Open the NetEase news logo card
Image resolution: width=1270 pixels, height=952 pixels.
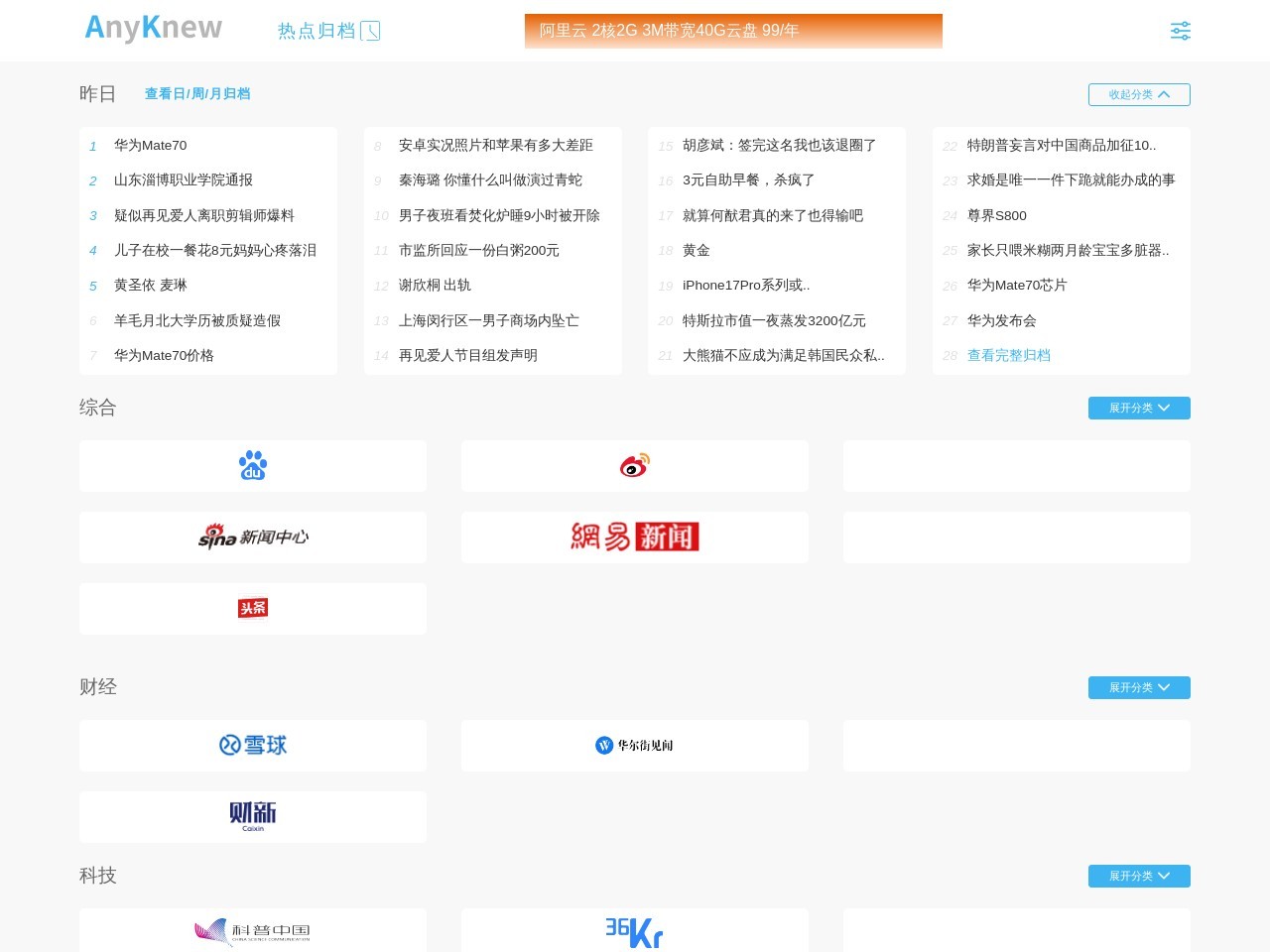point(635,537)
